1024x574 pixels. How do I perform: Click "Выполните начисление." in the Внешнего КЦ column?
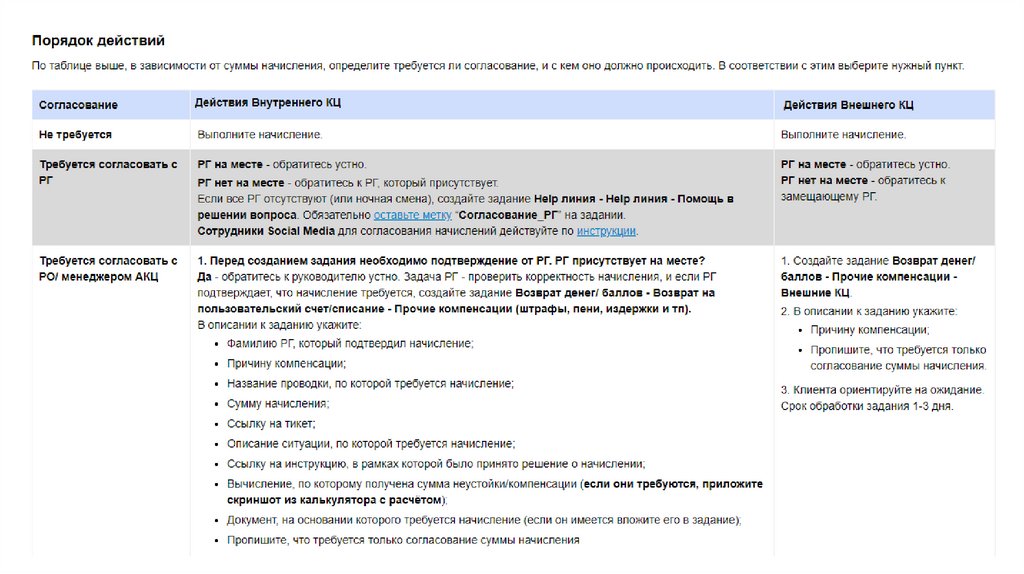tap(843, 135)
